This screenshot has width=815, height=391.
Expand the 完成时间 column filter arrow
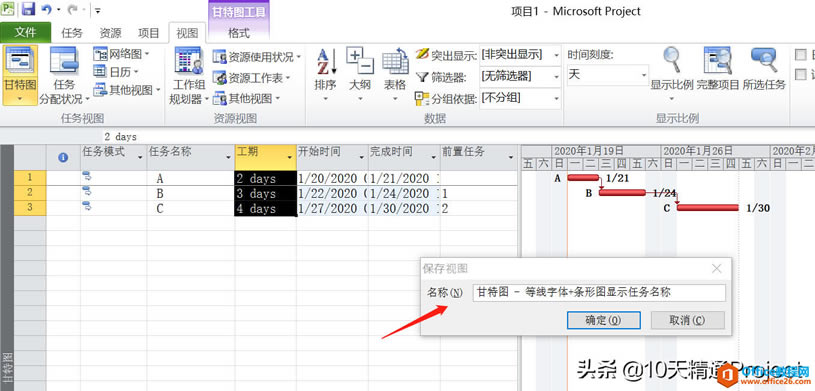tap(433, 158)
